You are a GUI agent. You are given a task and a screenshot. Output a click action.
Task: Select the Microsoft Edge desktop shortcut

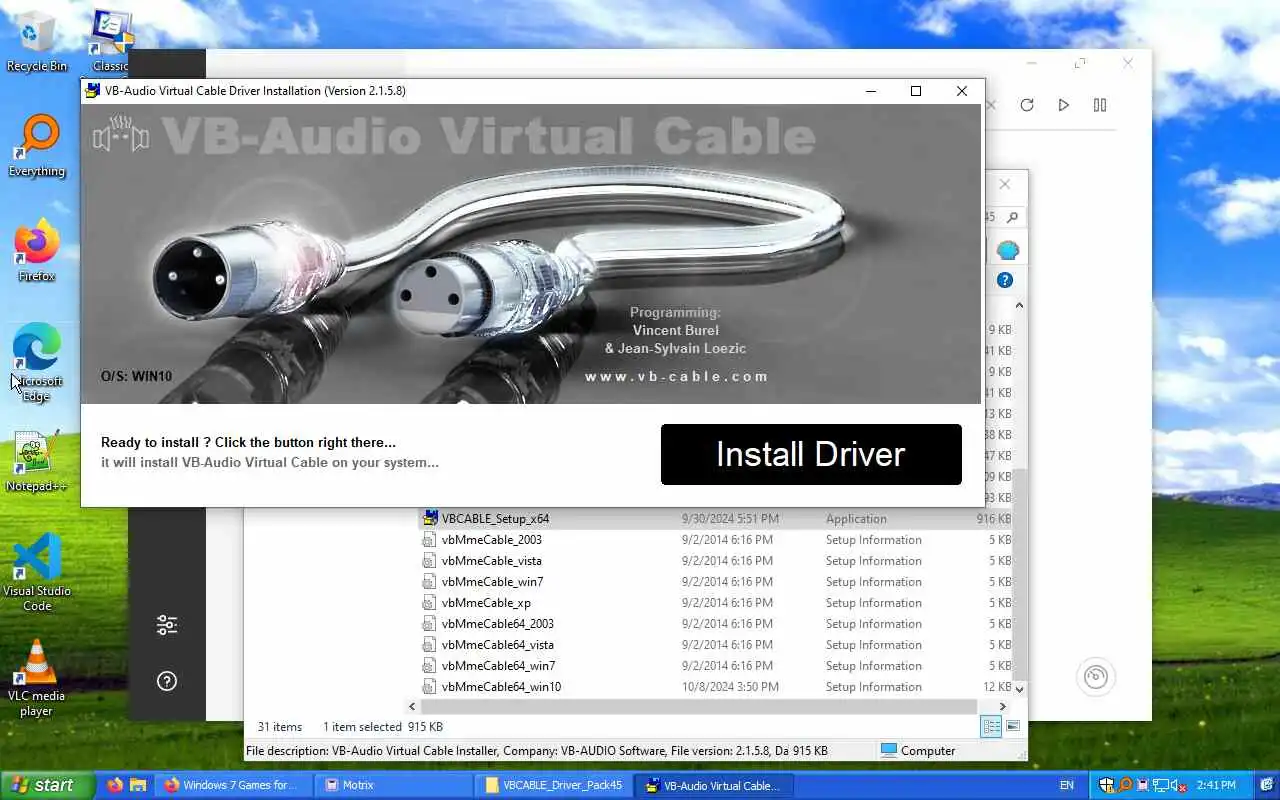point(37,363)
